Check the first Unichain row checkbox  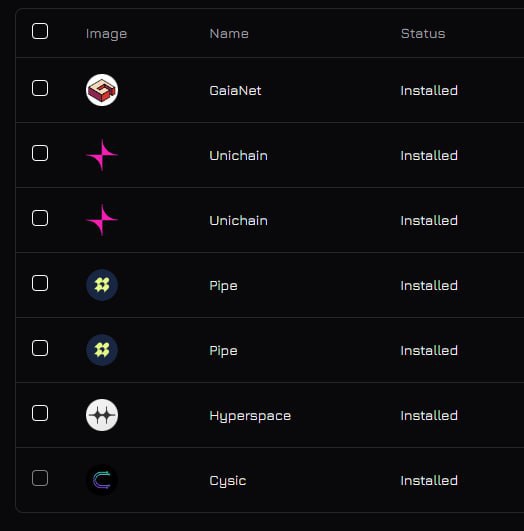40,153
